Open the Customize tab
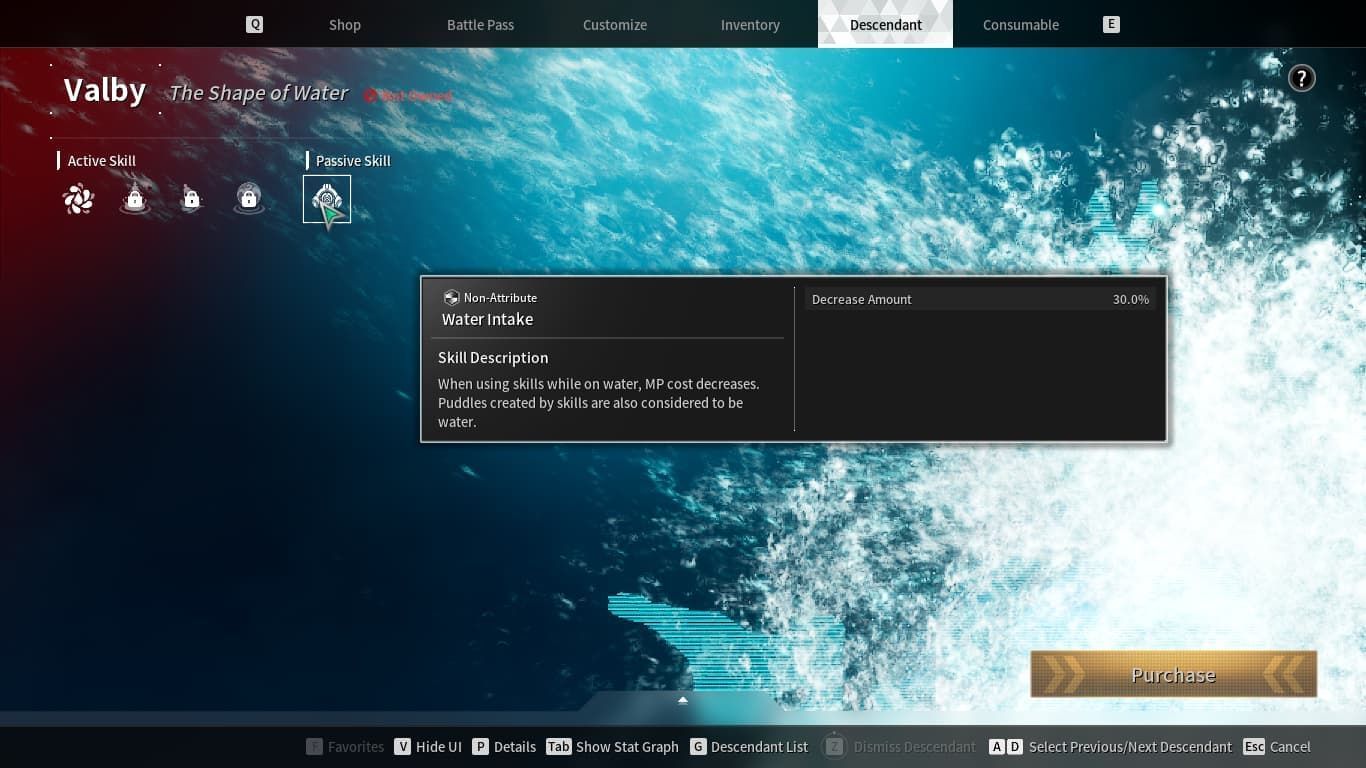 point(615,25)
